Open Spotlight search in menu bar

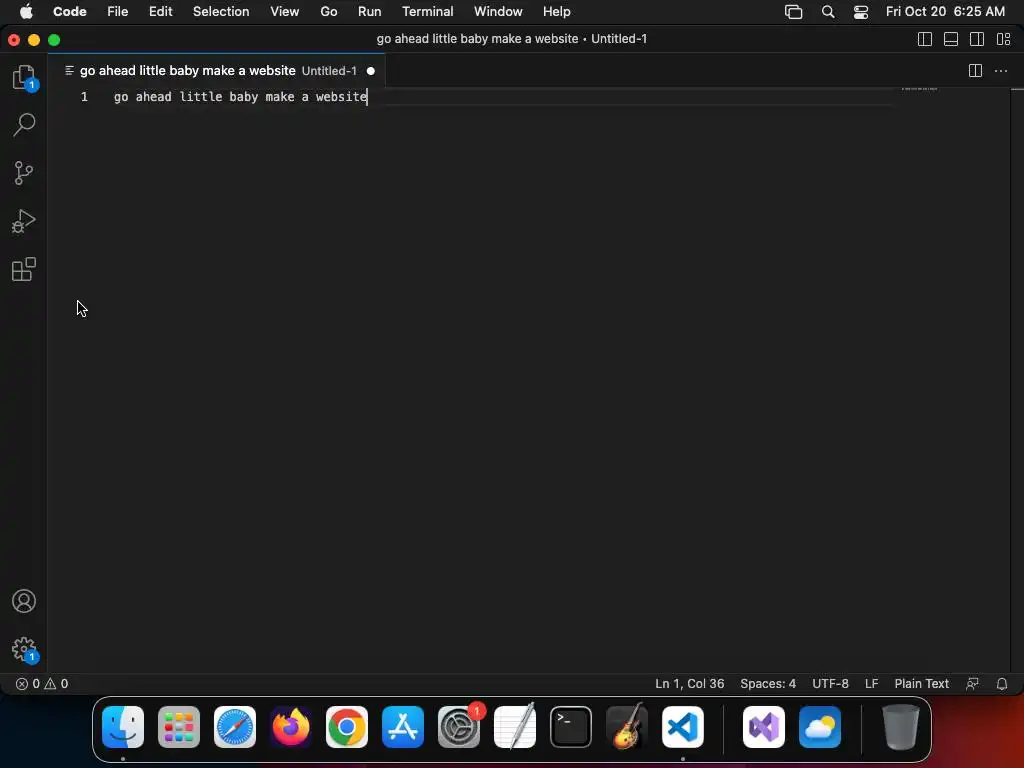[x=828, y=12]
